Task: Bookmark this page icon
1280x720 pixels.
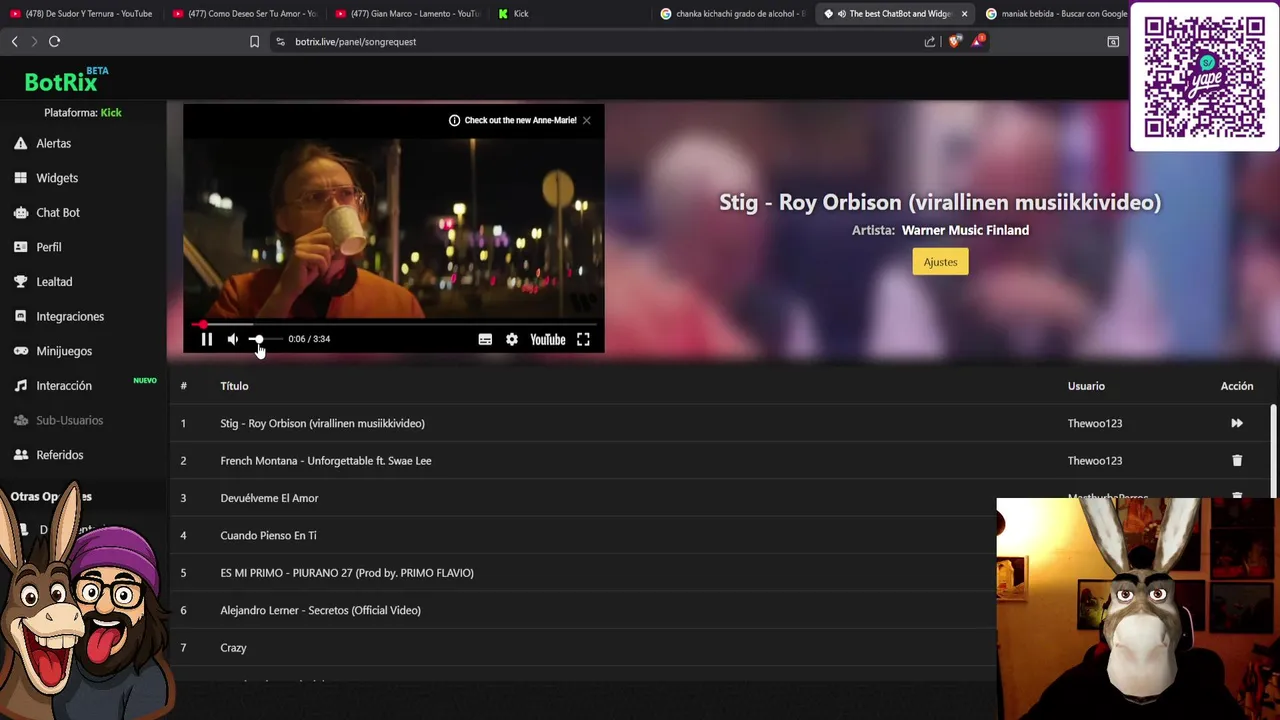Action: pyautogui.click(x=254, y=42)
